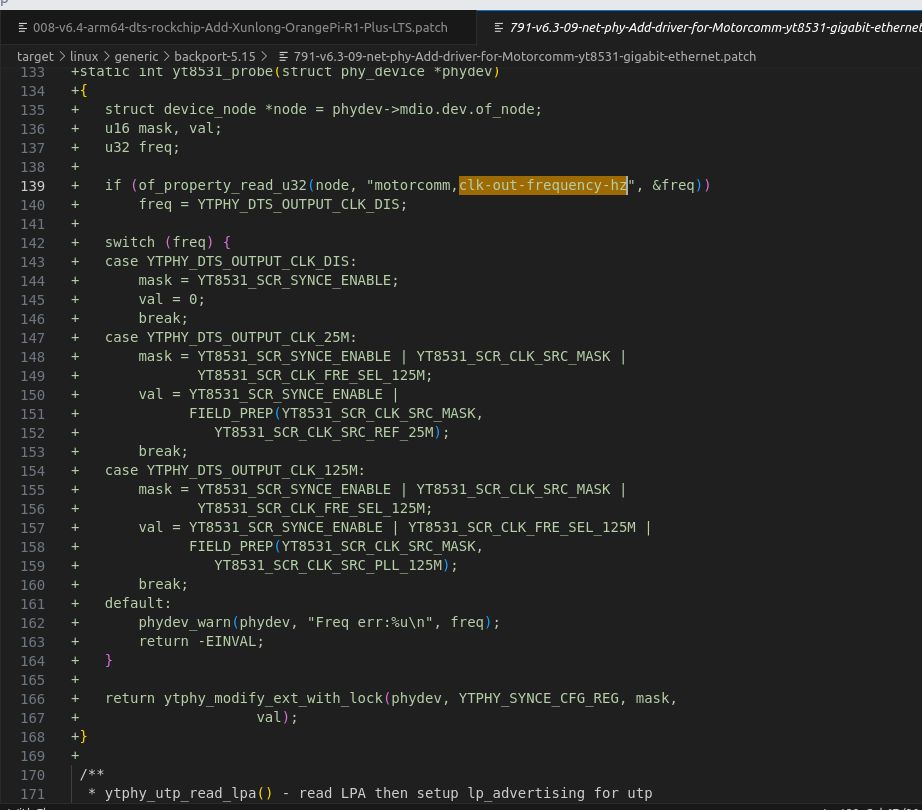Open the 'target' breadcrumb folder

point(35,57)
